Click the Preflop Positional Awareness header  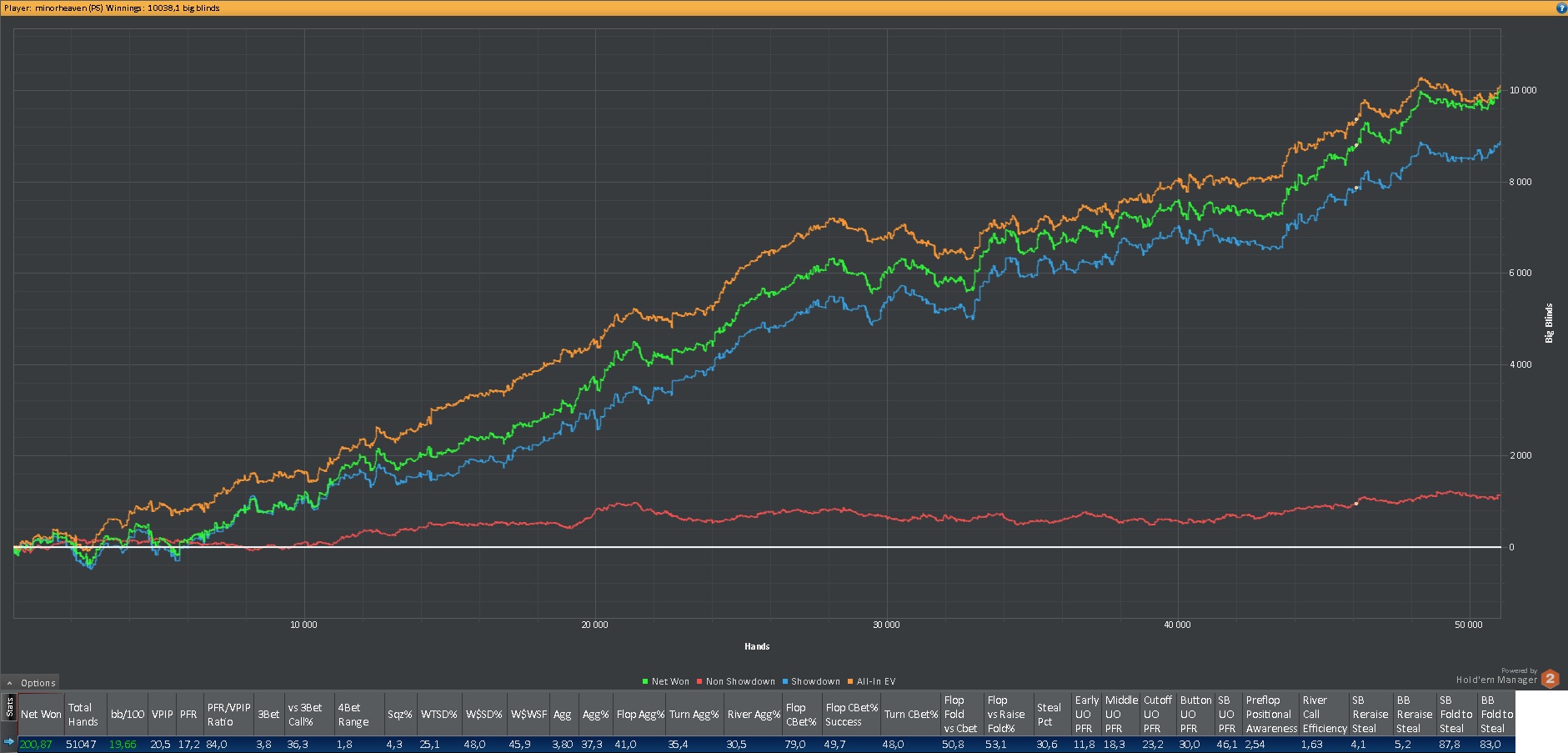pyautogui.click(x=1271, y=714)
